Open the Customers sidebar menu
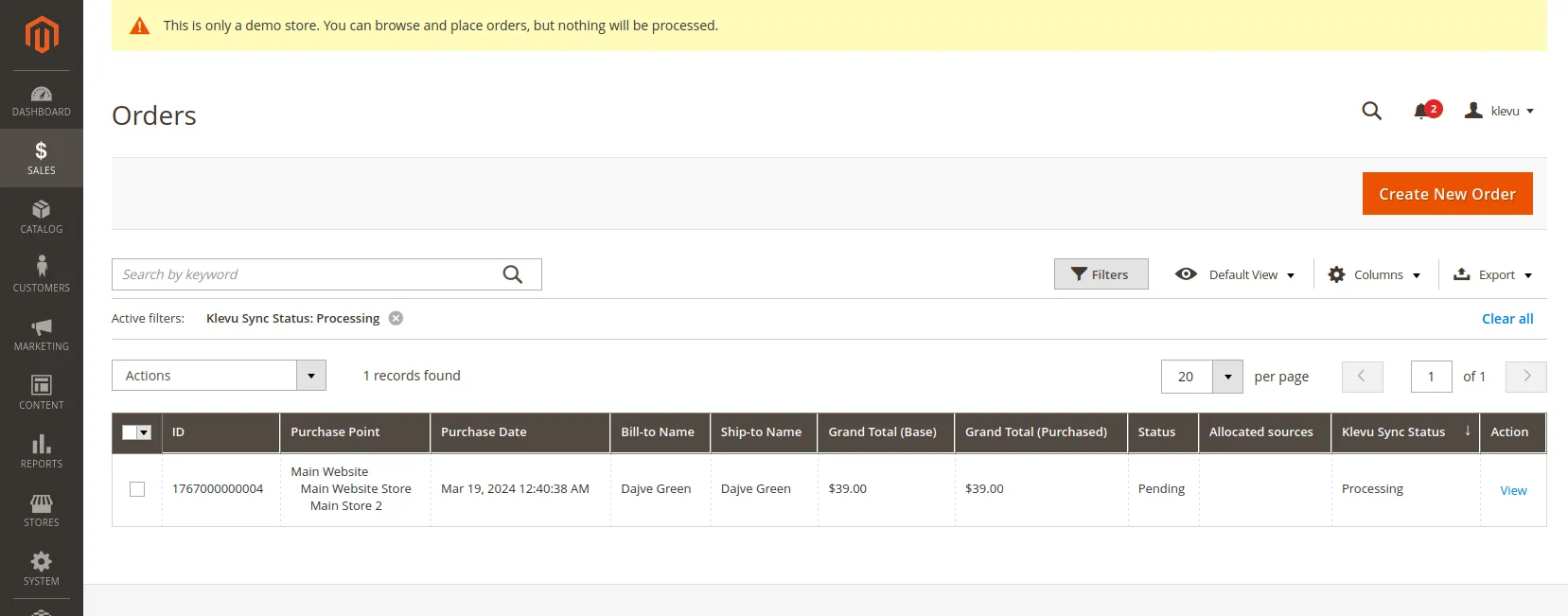Image resolution: width=1568 pixels, height=616 pixels. point(42,275)
